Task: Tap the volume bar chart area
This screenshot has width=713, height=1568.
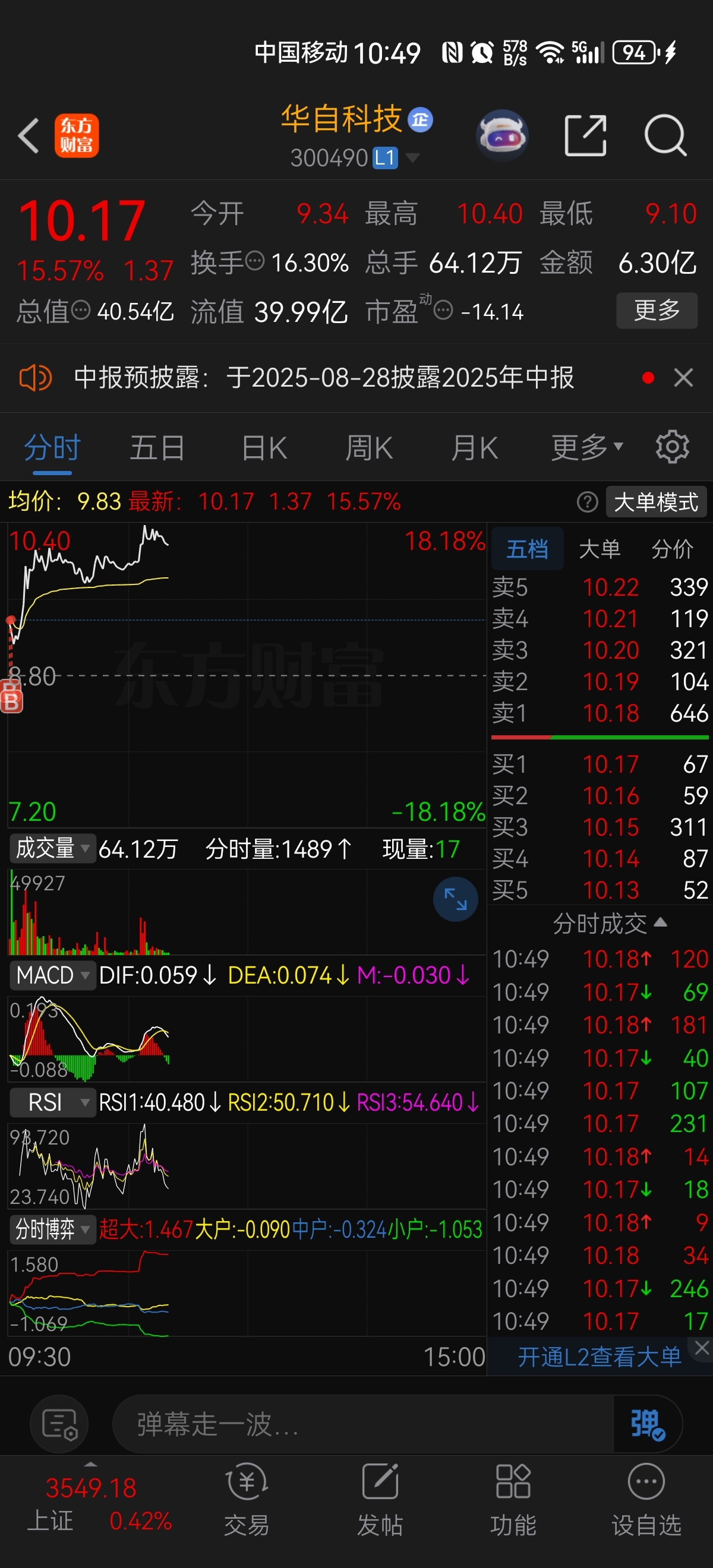Action: pos(247,912)
